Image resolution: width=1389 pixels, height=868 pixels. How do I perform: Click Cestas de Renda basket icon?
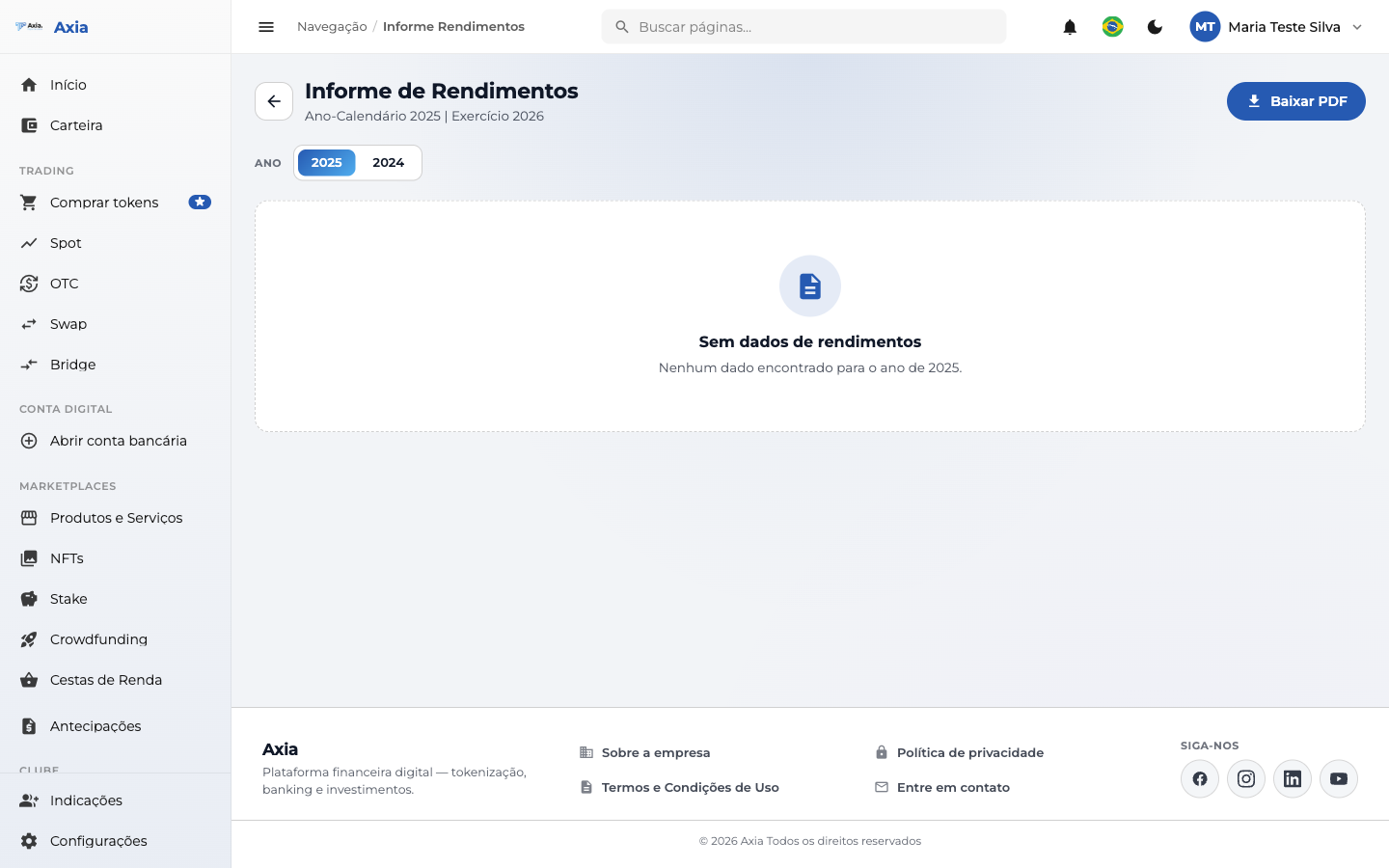tap(29, 680)
